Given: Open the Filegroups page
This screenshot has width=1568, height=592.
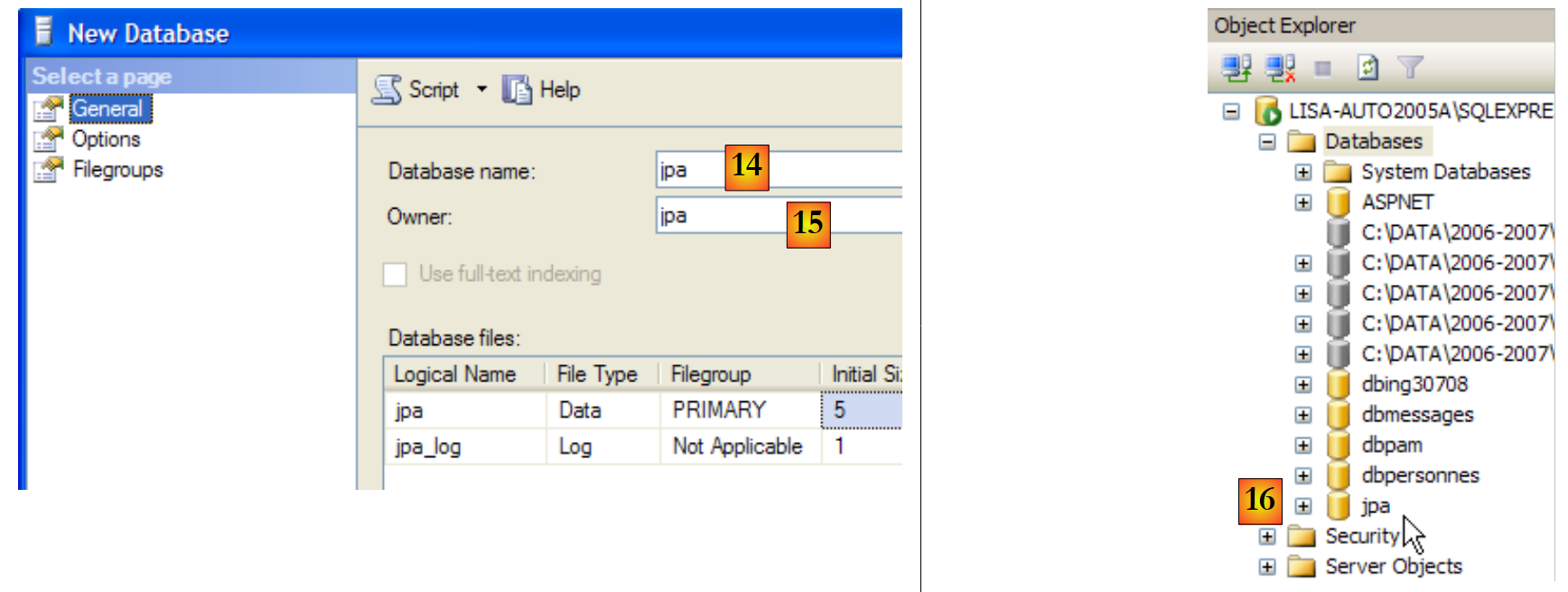Looking at the screenshot, I should click(117, 170).
